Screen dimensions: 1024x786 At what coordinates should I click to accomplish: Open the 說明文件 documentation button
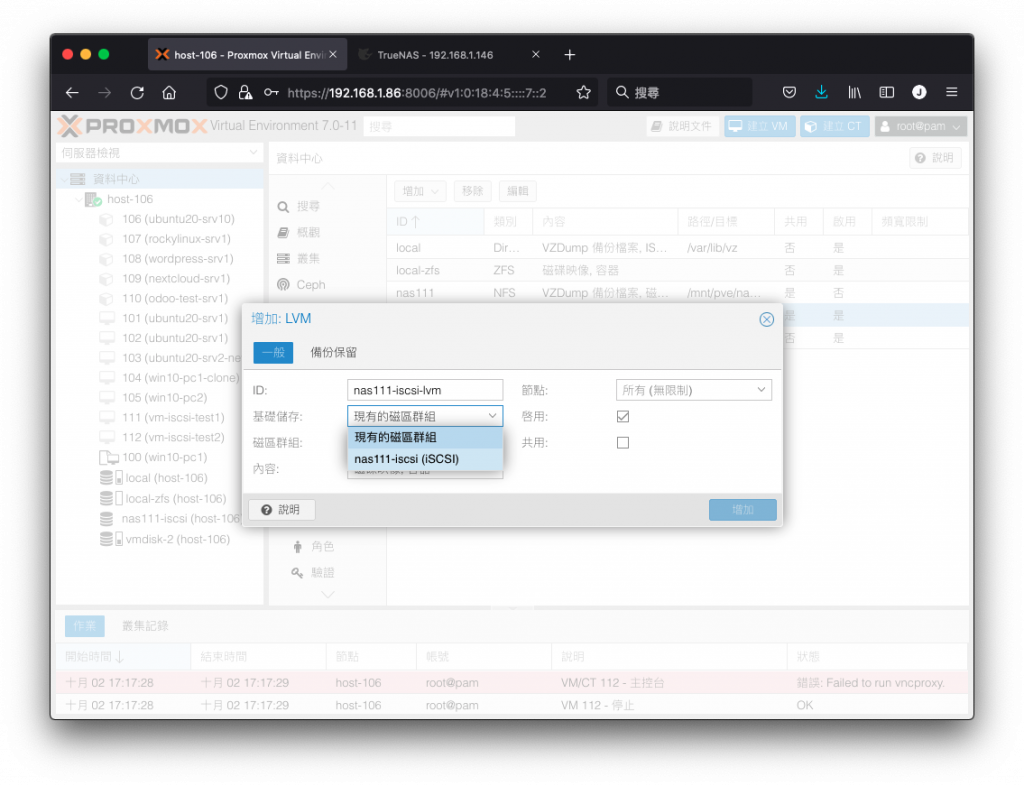pos(682,126)
